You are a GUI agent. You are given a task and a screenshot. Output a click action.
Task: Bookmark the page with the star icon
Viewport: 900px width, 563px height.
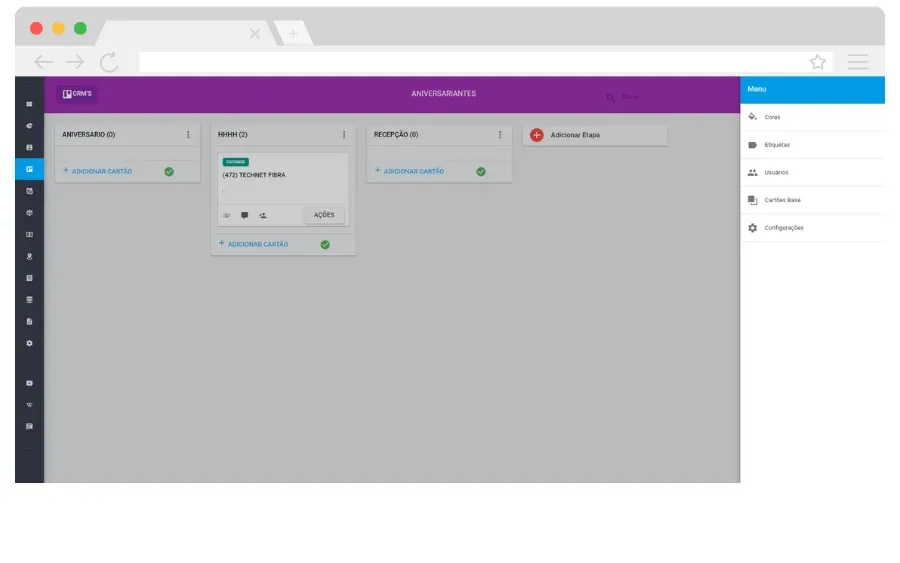coord(818,61)
